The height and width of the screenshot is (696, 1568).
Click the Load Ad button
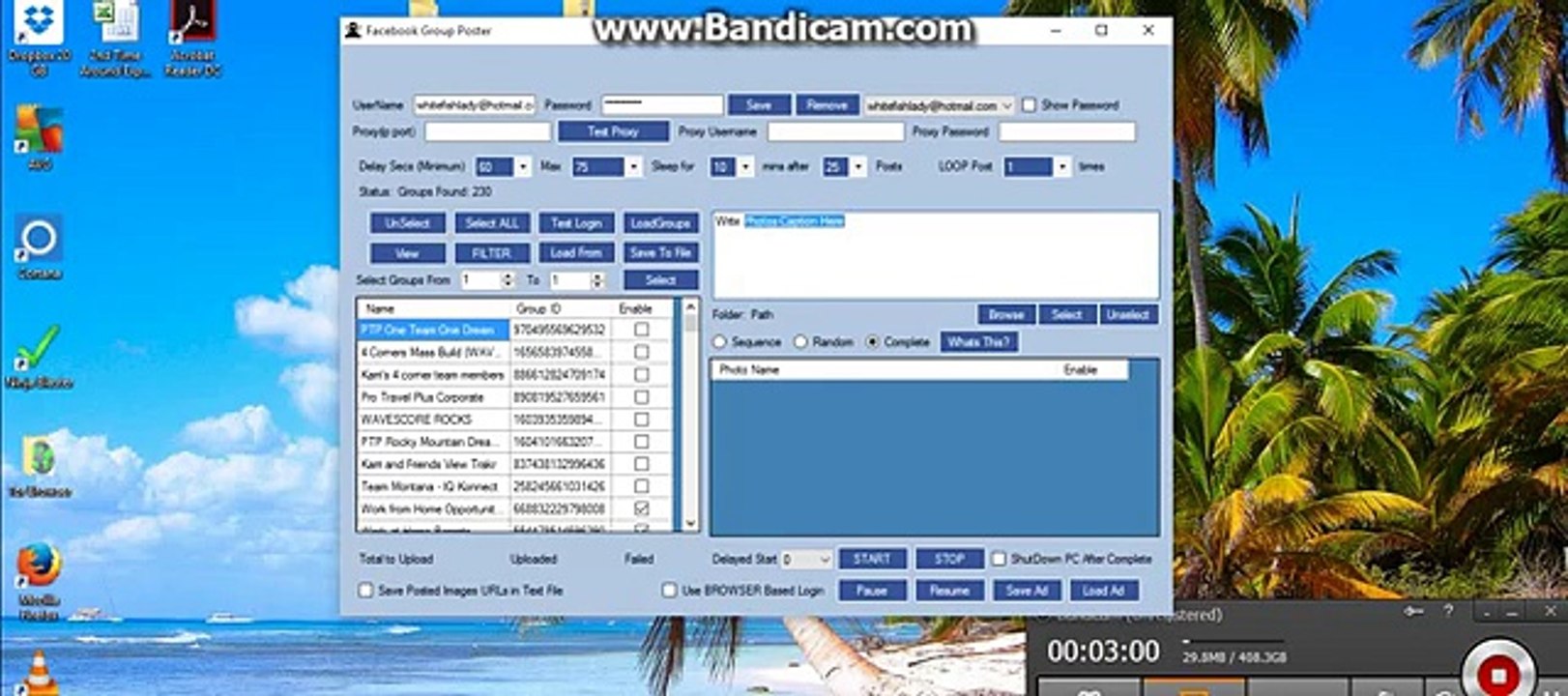pos(1103,591)
